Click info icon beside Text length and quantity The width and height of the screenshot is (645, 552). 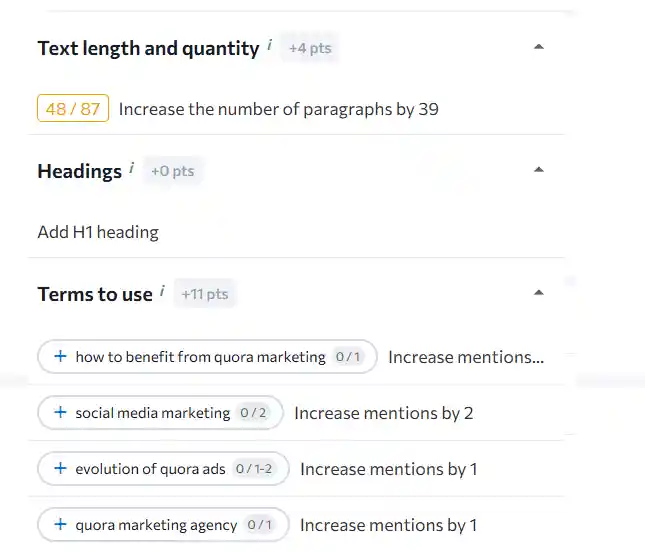coord(269,44)
